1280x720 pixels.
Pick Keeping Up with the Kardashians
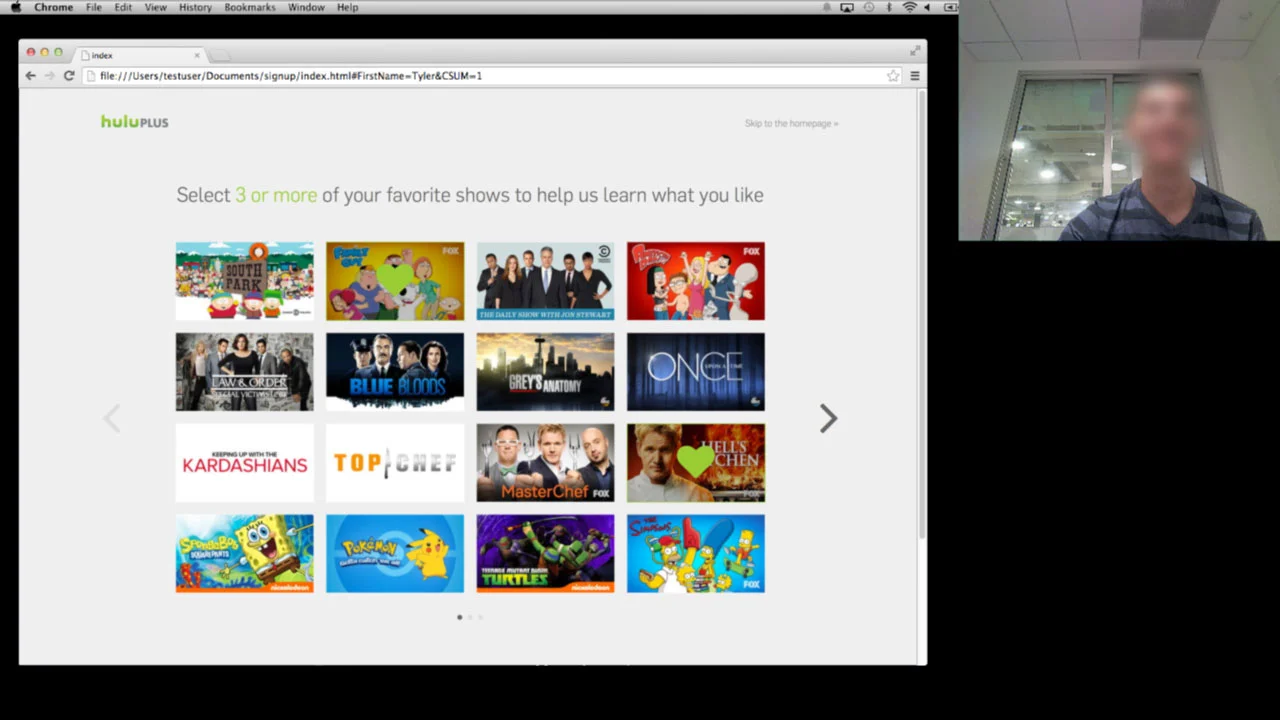click(244, 463)
